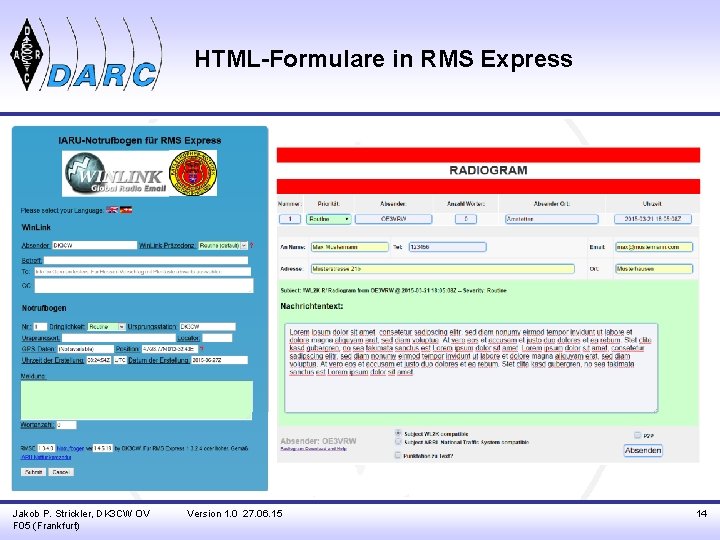720x540 pixels.
Task: Select the English language flag icon
Action: (112, 210)
